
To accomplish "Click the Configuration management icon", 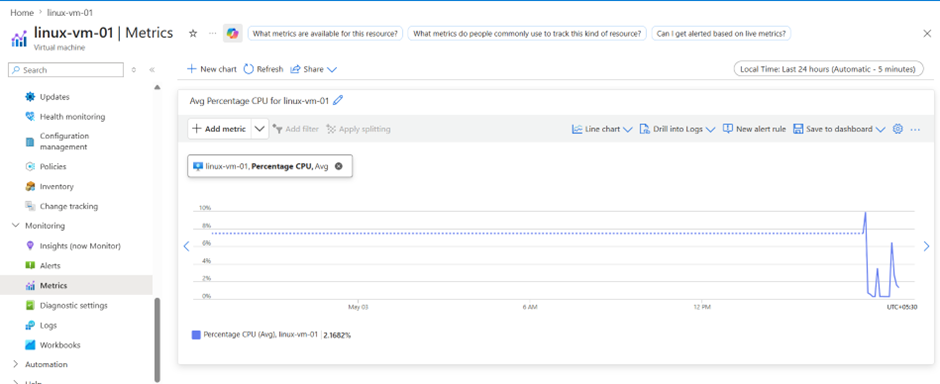I will tap(30, 141).
